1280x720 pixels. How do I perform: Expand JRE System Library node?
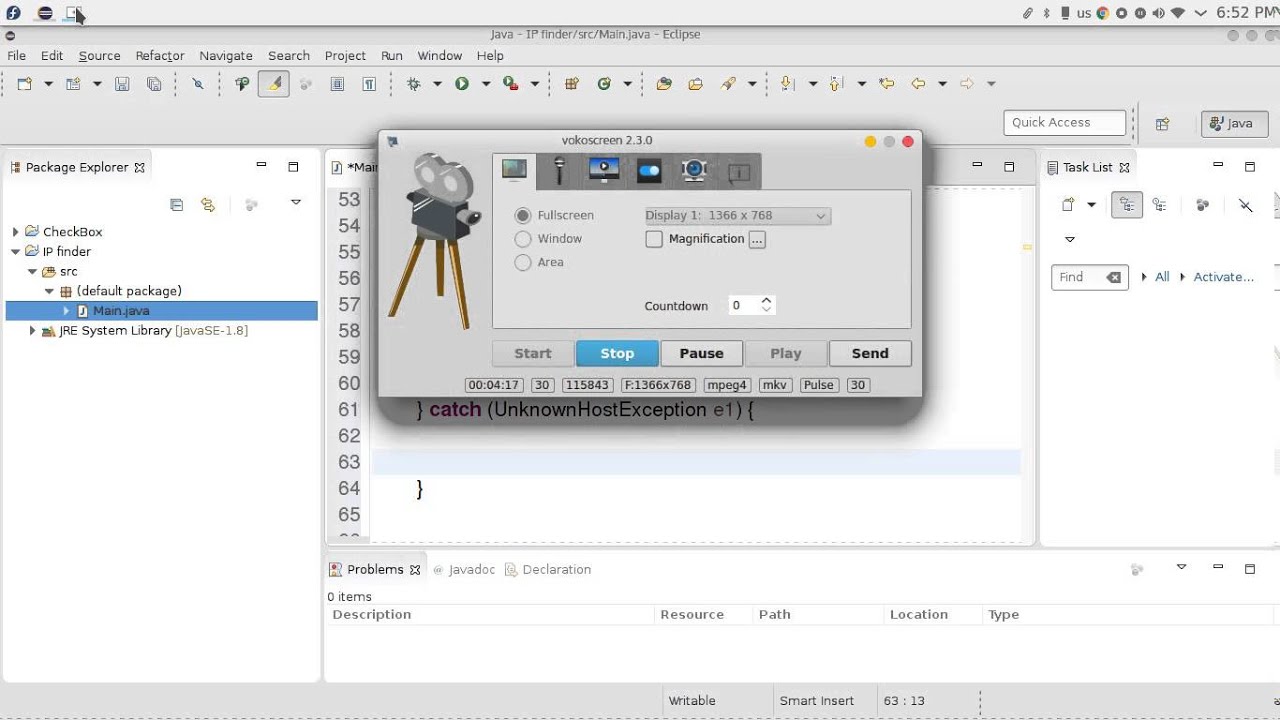point(33,331)
